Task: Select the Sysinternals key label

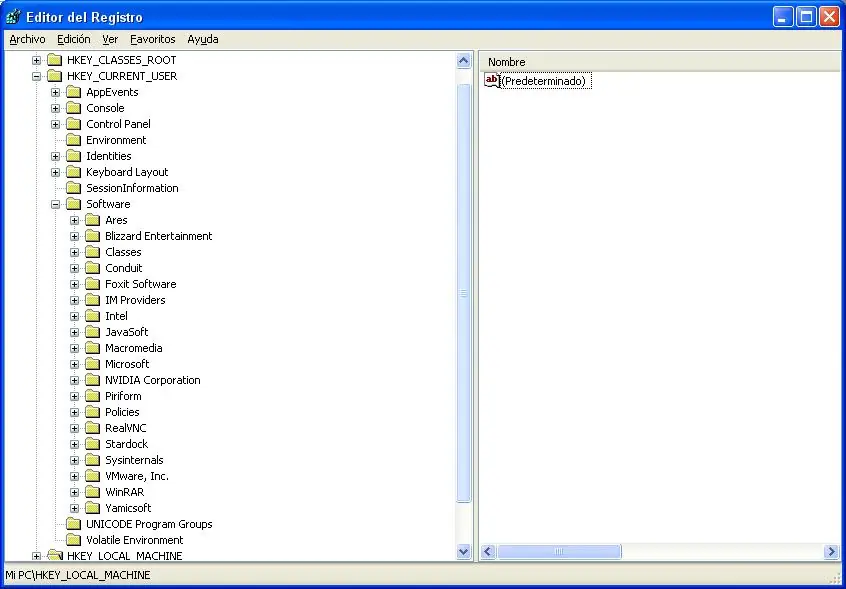Action: [x=134, y=460]
